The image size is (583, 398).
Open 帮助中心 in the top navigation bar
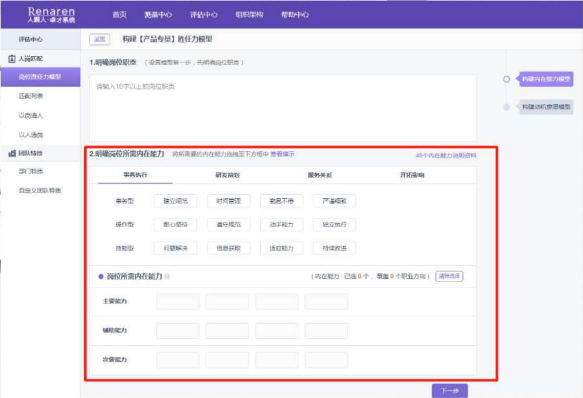(x=294, y=15)
